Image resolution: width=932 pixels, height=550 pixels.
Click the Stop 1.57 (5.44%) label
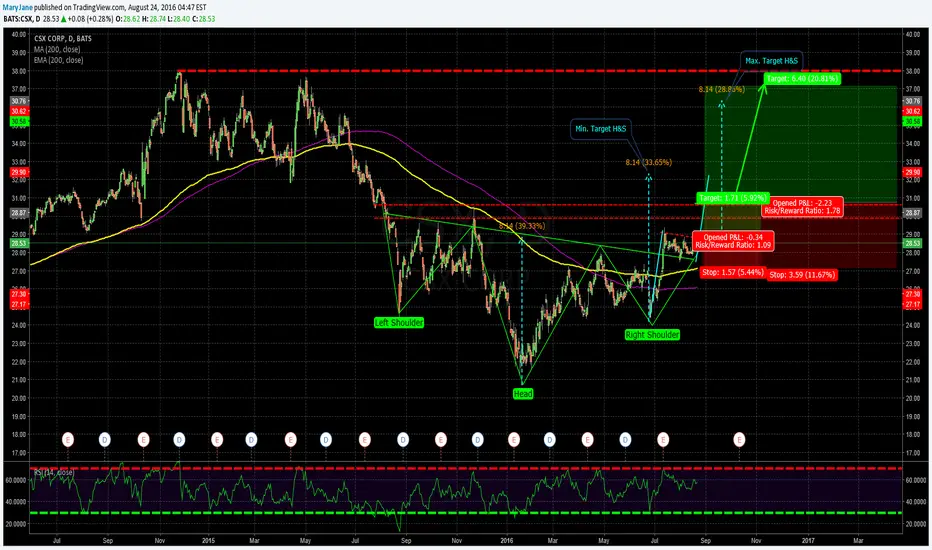pyautogui.click(x=732, y=272)
